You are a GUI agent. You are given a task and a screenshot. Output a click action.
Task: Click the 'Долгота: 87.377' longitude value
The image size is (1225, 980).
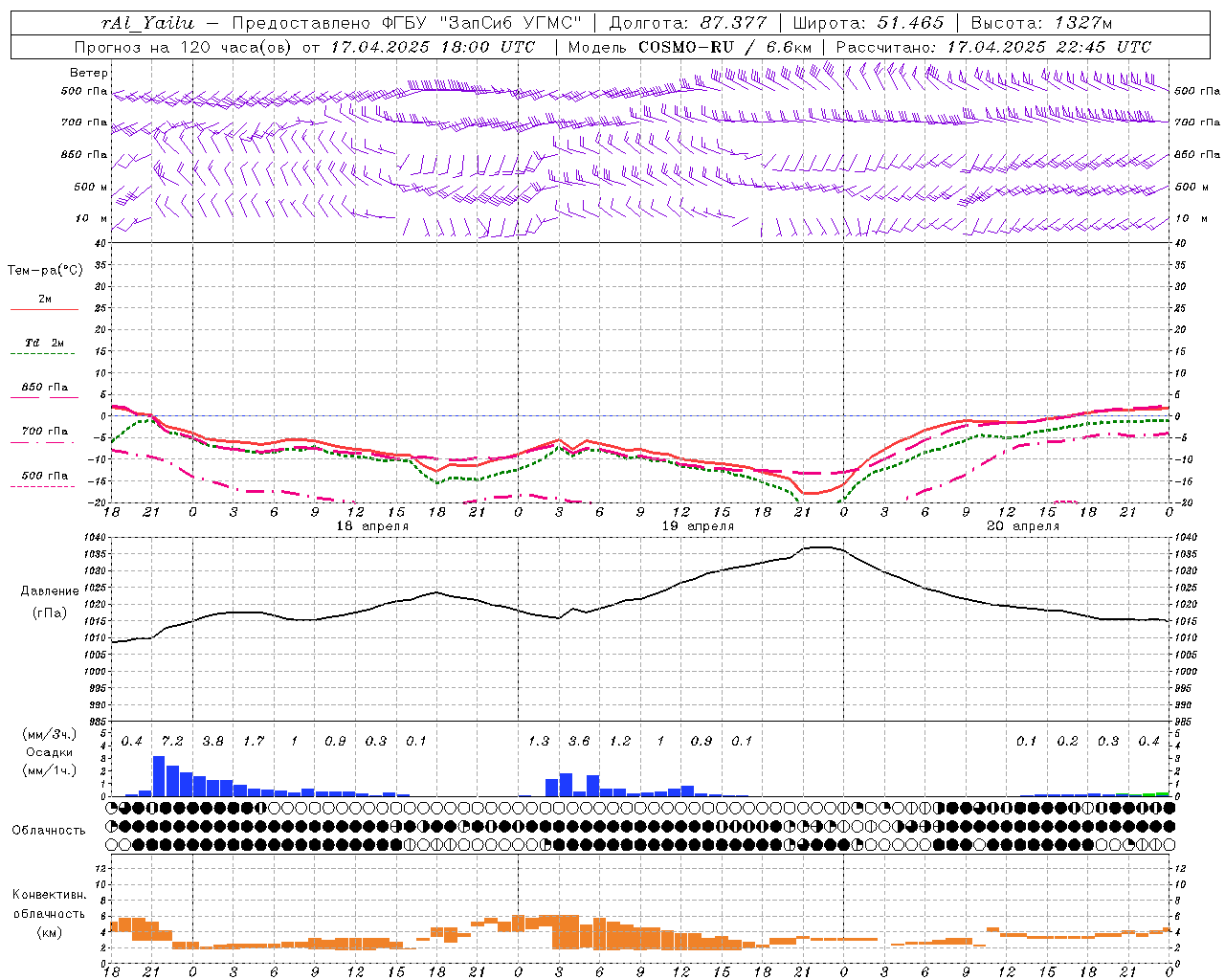click(688, 23)
